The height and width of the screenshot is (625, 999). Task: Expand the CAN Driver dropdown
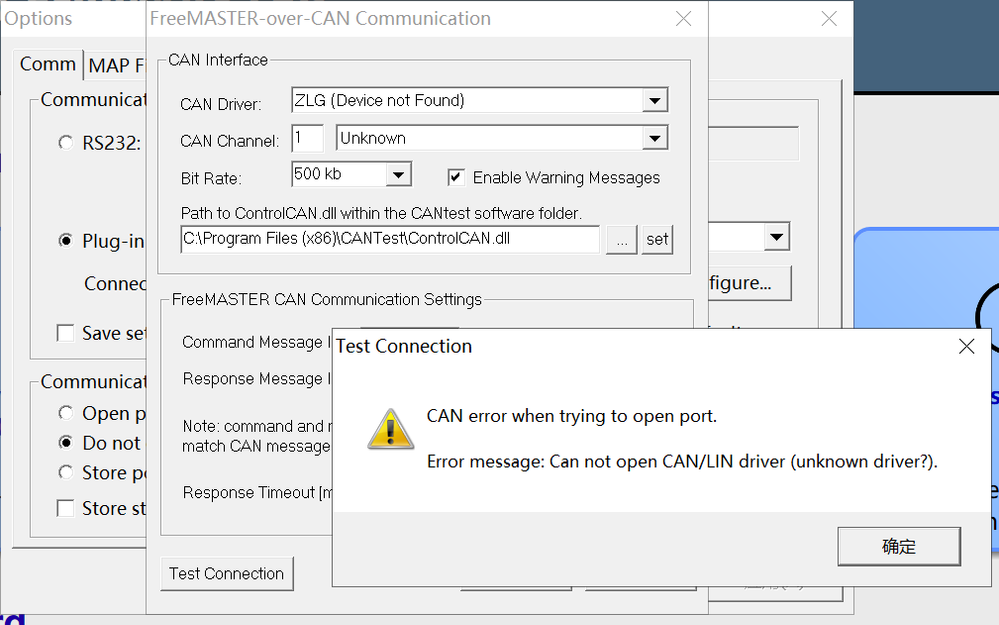tap(654, 100)
